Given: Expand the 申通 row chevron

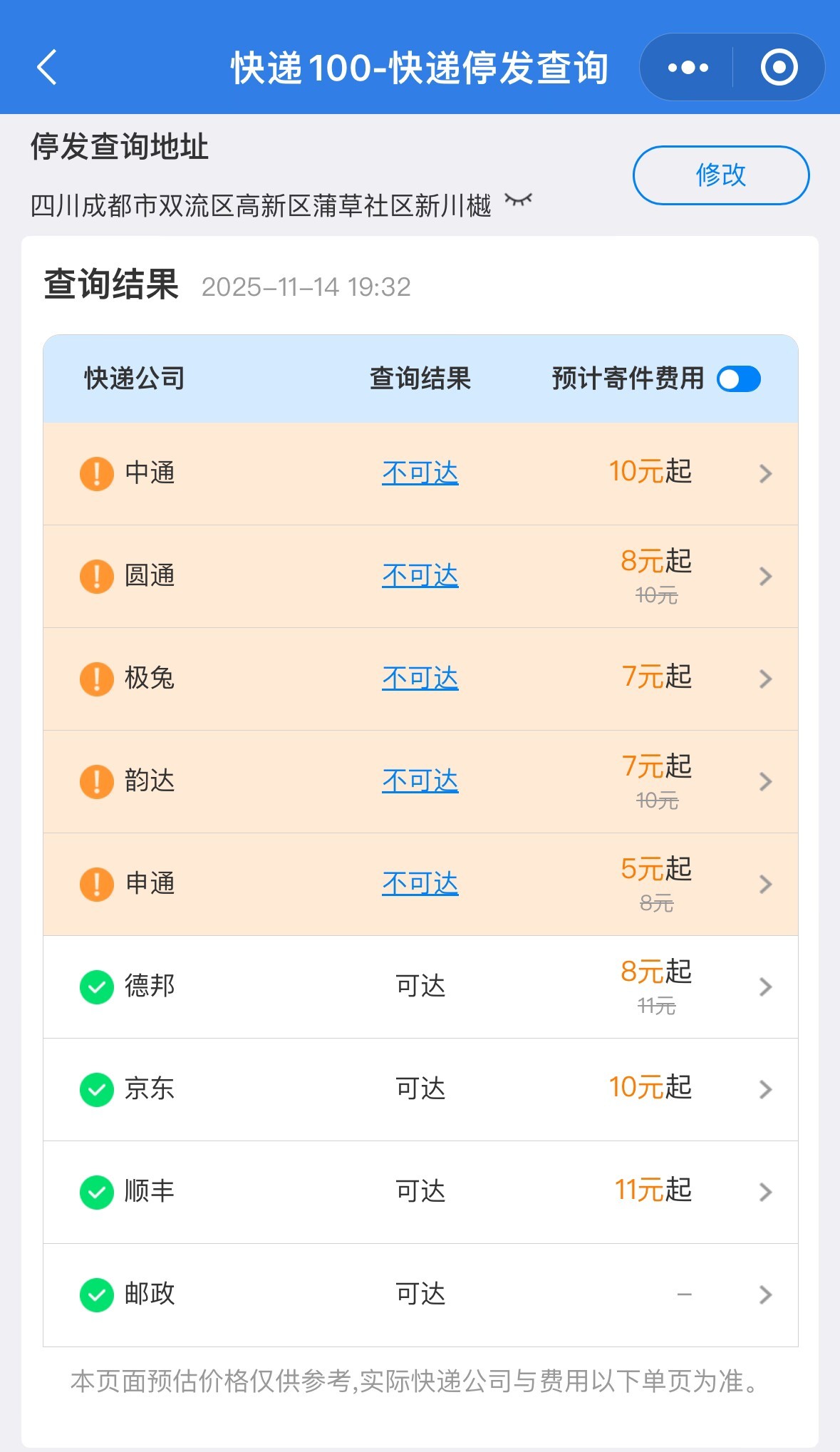Looking at the screenshot, I should 766,884.
